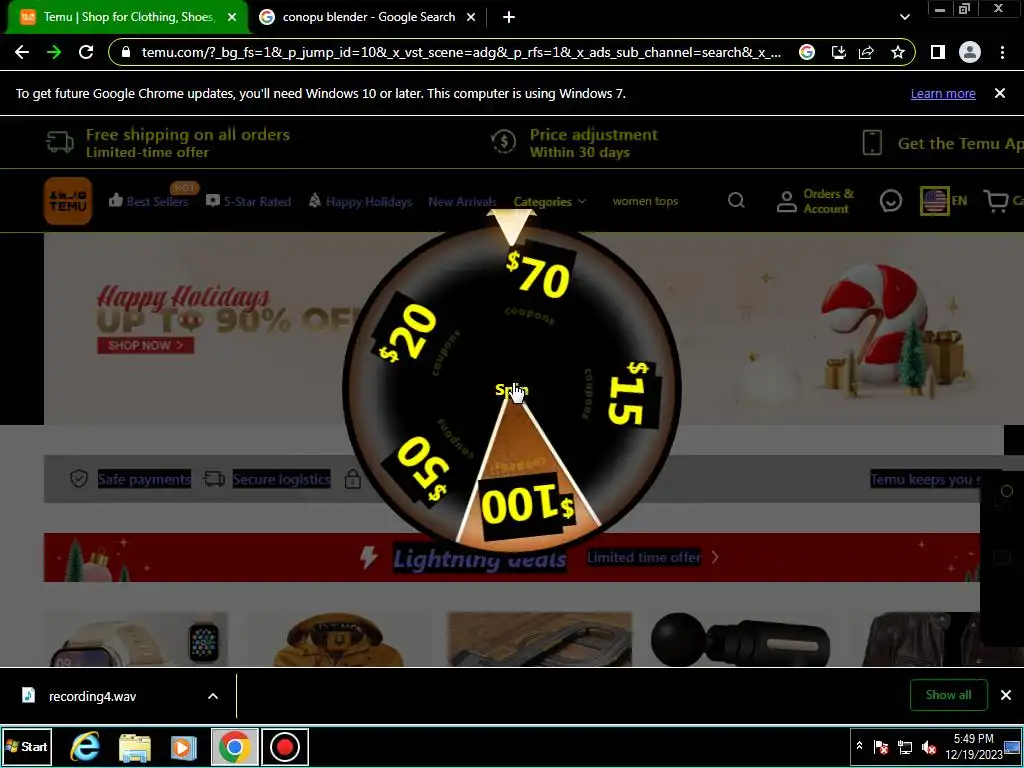
Task: Open a new browser tab
Action: [509, 17]
